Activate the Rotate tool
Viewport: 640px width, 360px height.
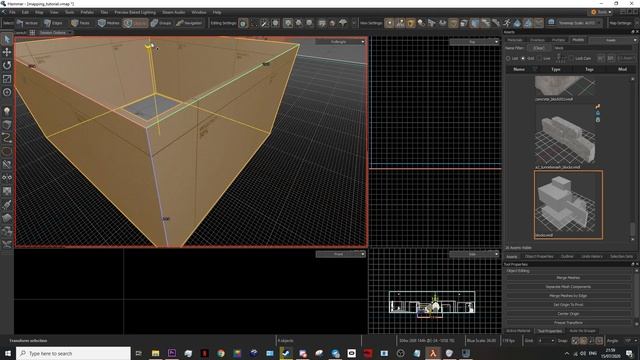[7, 65]
